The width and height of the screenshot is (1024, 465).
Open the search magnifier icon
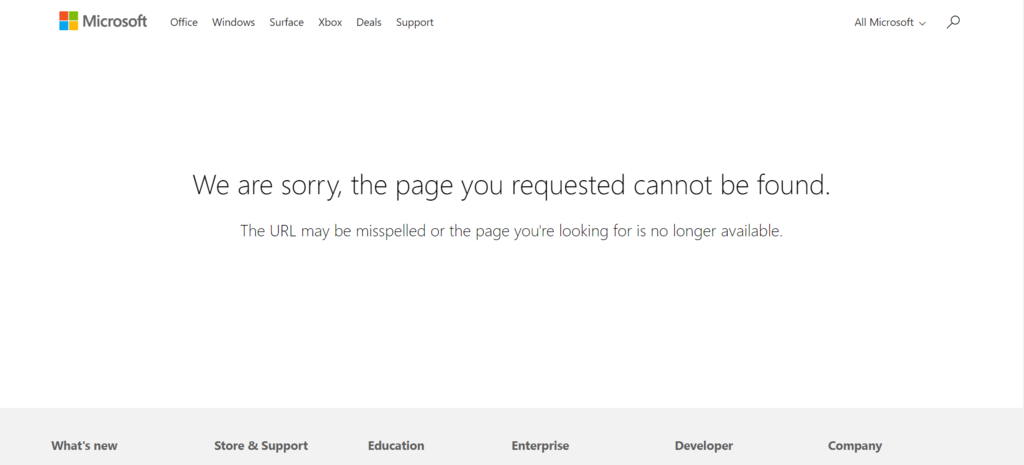953,22
